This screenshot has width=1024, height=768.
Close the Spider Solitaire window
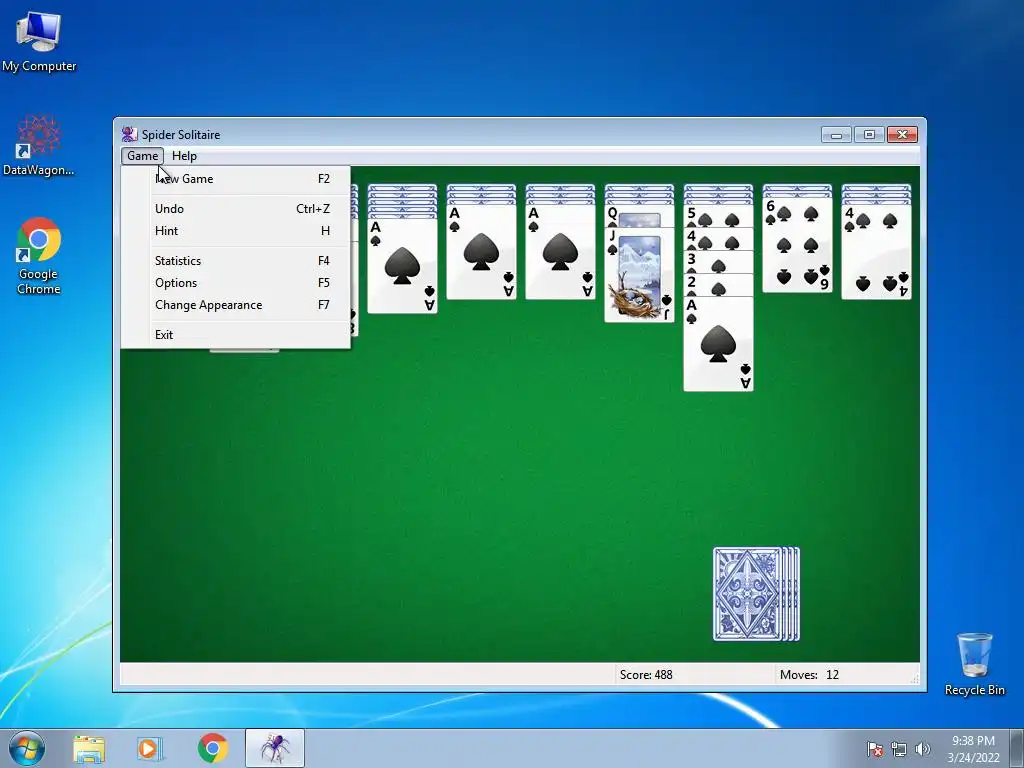[x=903, y=135]
